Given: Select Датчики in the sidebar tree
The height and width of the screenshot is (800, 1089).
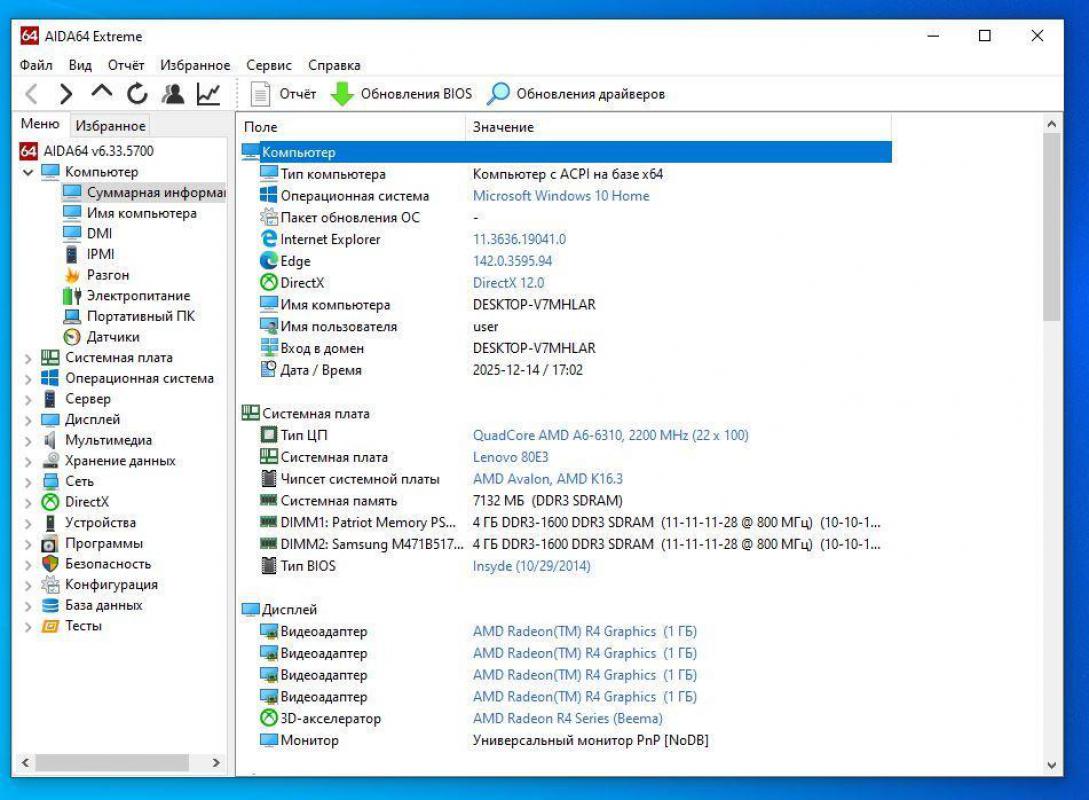Looking at the screenshot, I should [x=112, y=337].
